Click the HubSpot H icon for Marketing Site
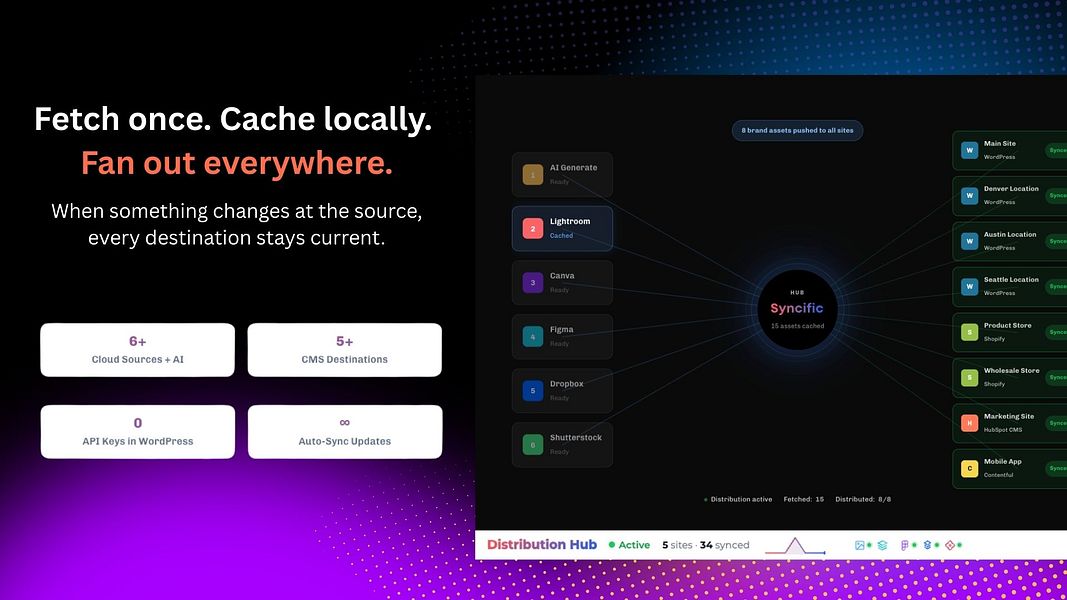Image resolution: width=1067 pixels, height=600 pixels. (969, 423)
